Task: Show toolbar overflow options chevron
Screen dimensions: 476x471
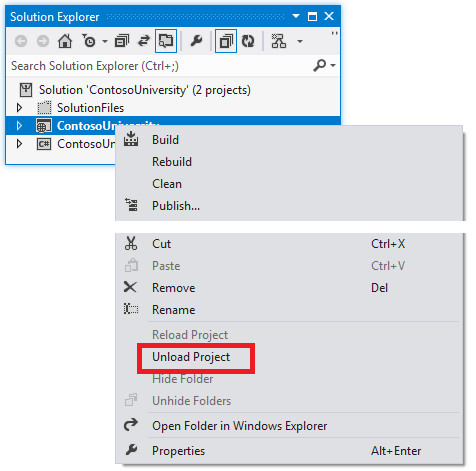Action: 334,33
